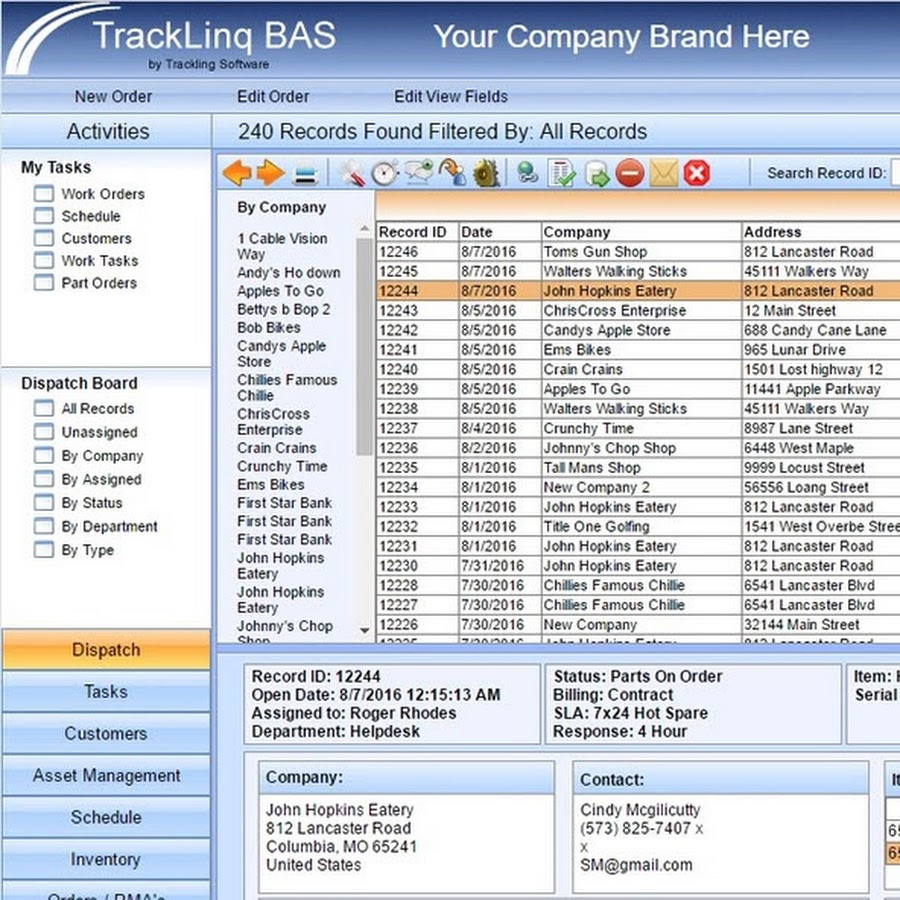Click the Company column header in the table
The width and height of the screenshot is (900, 900).
coord(641,232)
